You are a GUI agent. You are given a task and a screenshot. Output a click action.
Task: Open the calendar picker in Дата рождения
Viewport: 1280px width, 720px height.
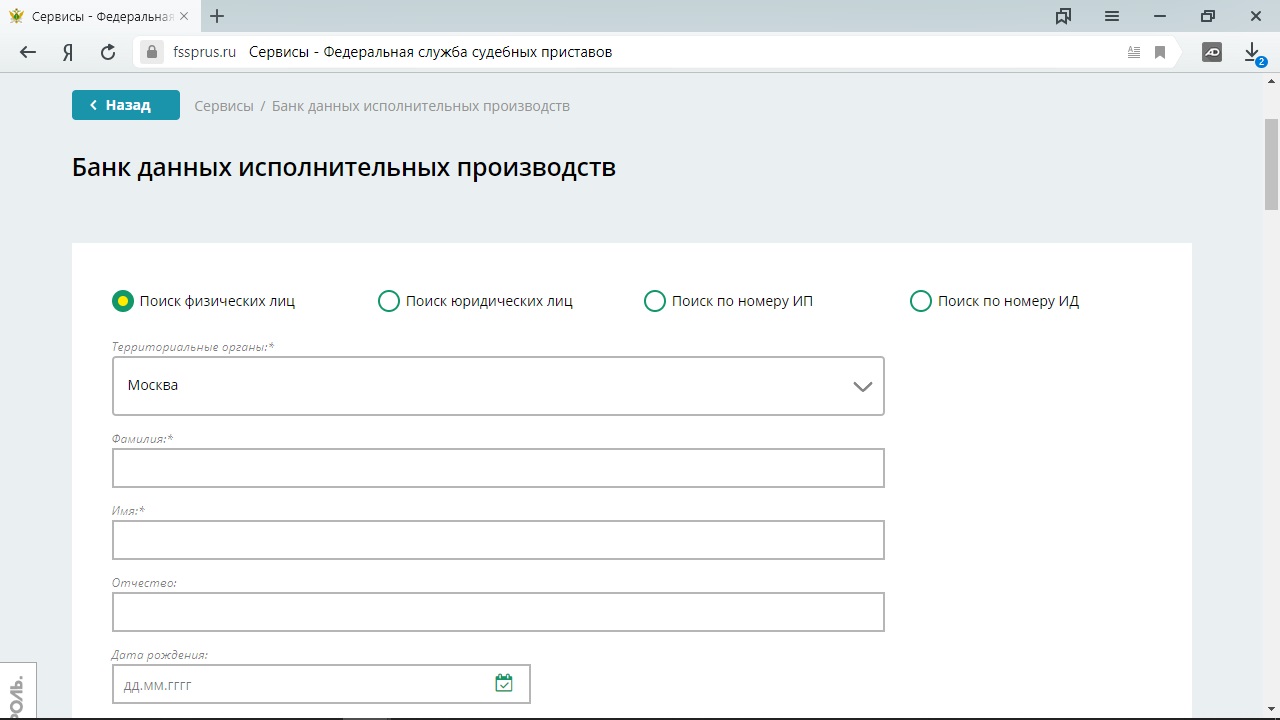(504, 683)
